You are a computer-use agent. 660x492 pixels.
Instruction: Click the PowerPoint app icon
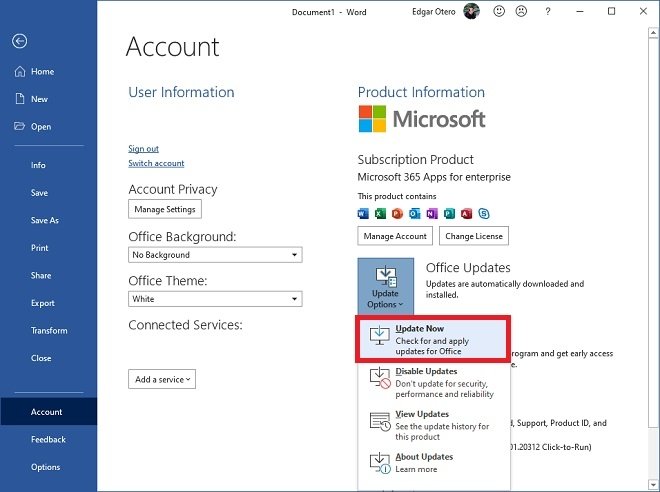[397, 214]
